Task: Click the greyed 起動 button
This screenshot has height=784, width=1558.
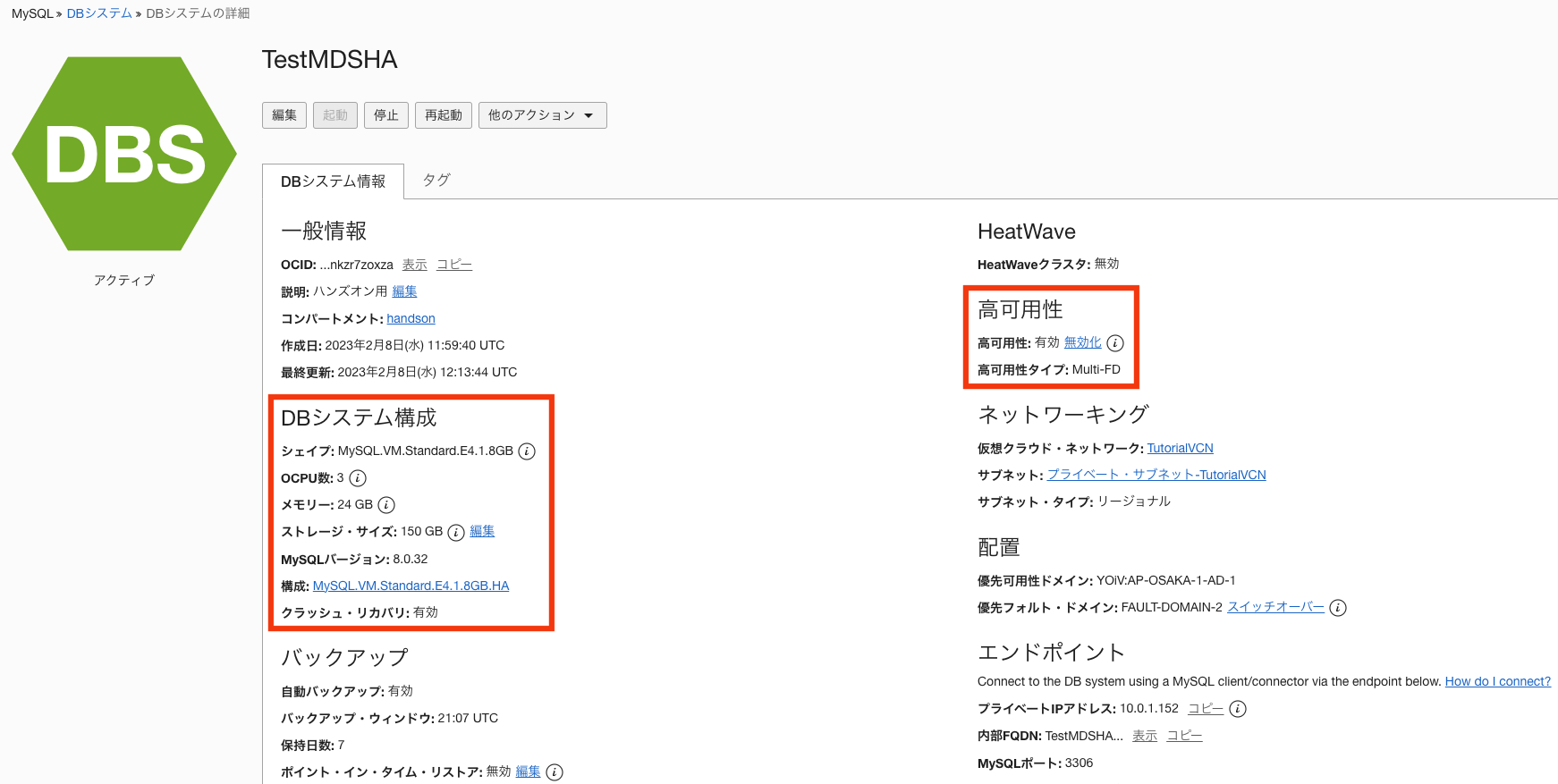Action: point(335,115)
